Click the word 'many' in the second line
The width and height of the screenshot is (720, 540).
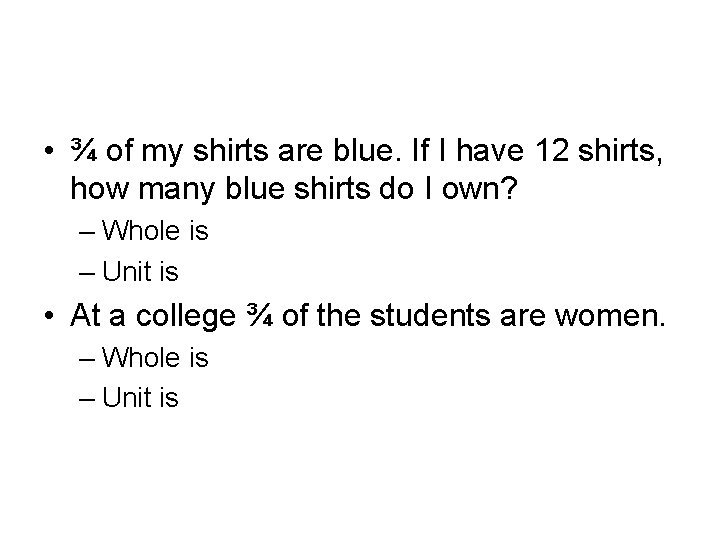[x=176, y=189]
